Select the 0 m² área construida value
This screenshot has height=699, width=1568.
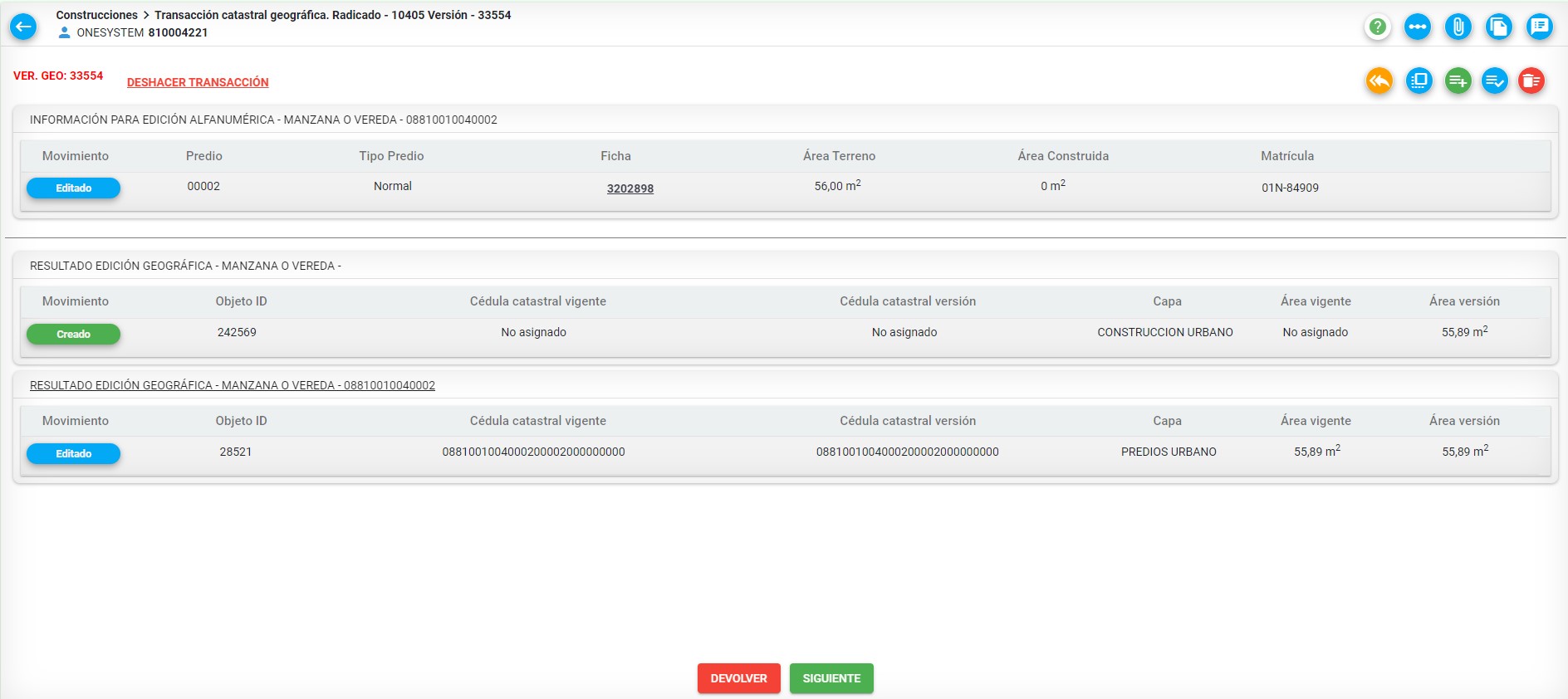(x=1053, y=186)
